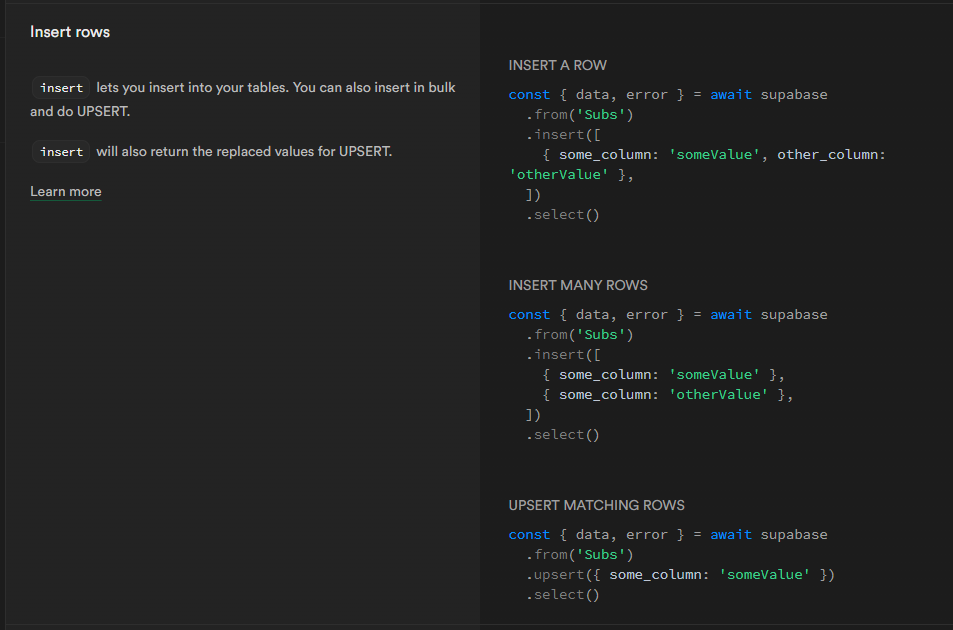Click .select() under UPSERT MATCHING ROWS
Viewport: 953px width, 630px height.
click(x=562, y=594)
